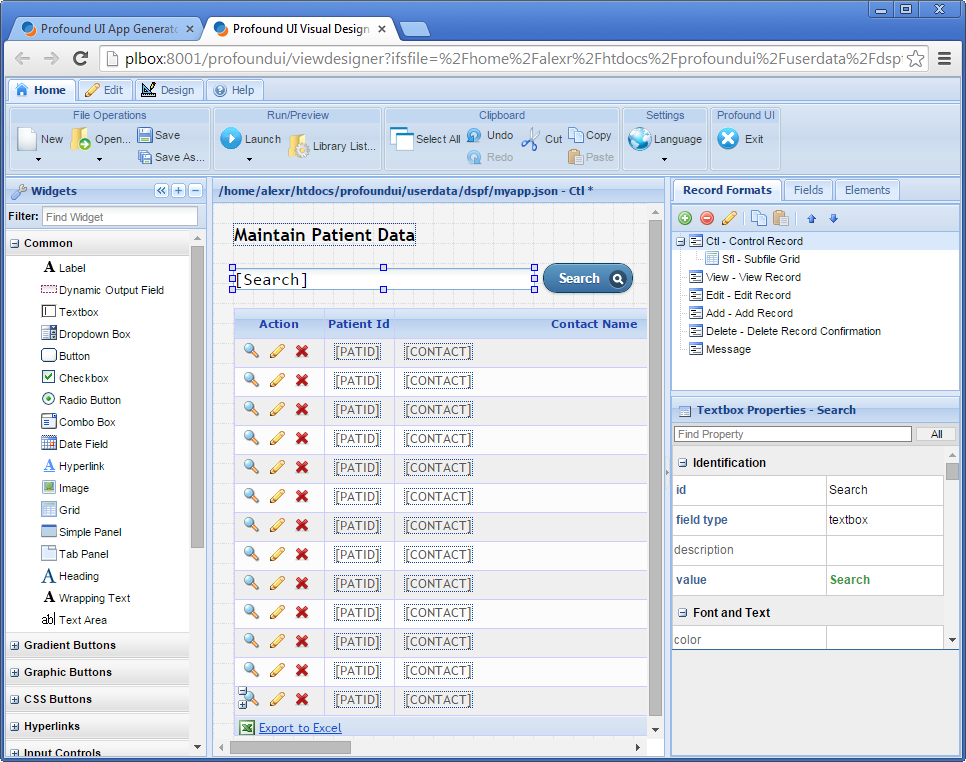Open the Fields tab
Screen dimensions: 966x762
(x=808, y=190)
